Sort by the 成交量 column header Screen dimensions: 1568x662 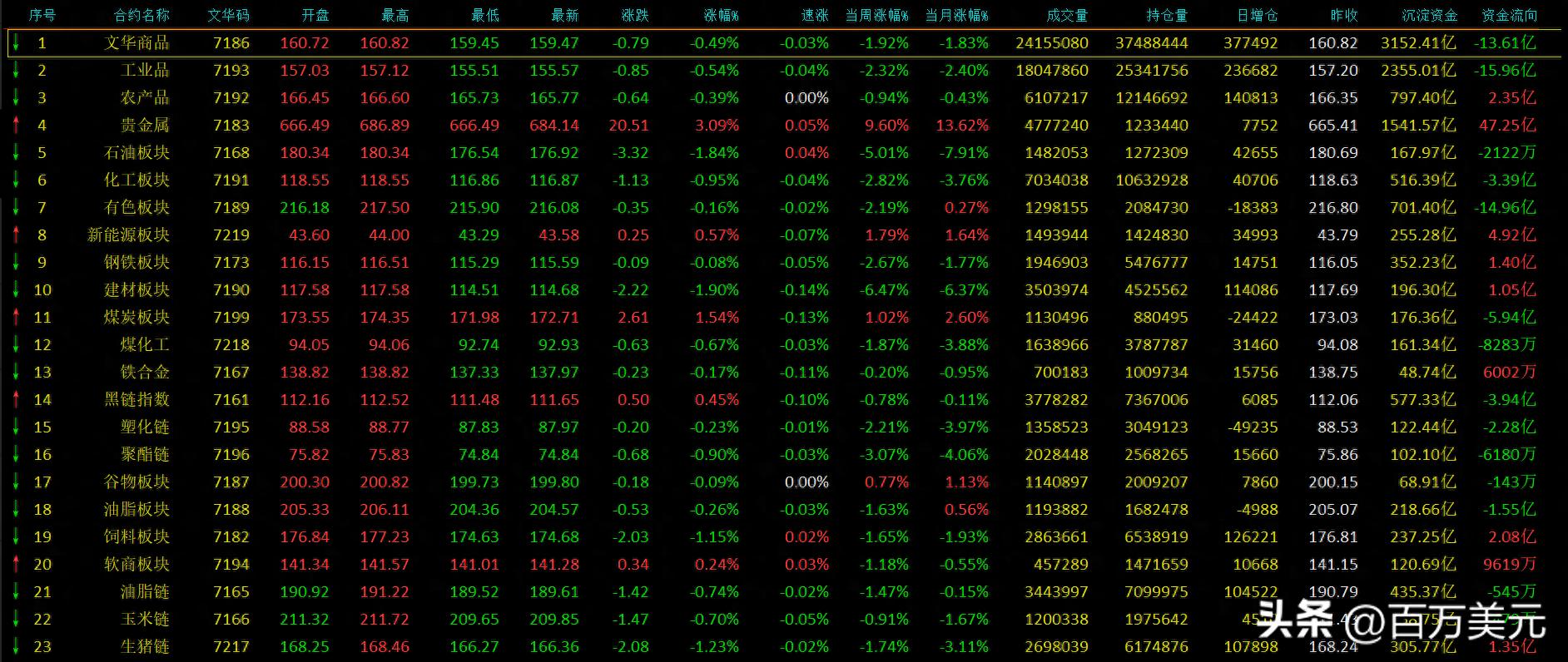(x=1066, y=15)
